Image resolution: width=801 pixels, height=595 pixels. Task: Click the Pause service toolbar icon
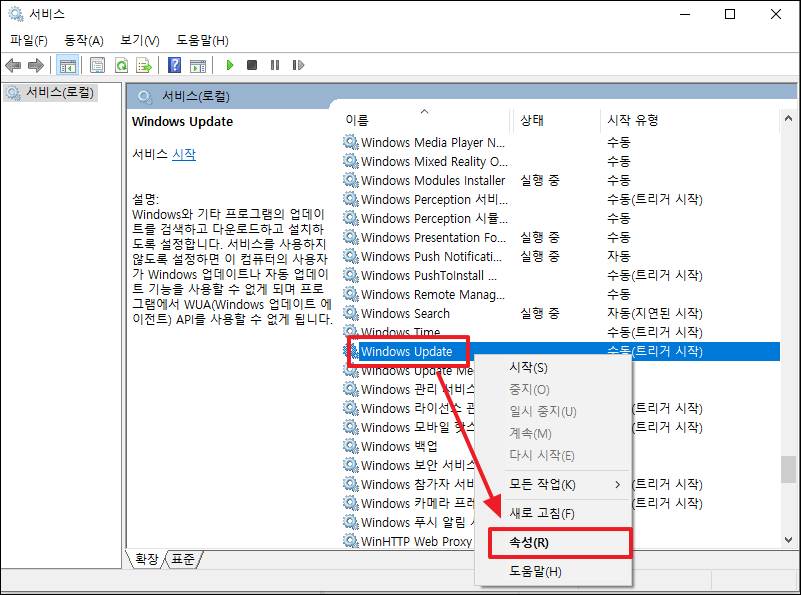[275, 65]
